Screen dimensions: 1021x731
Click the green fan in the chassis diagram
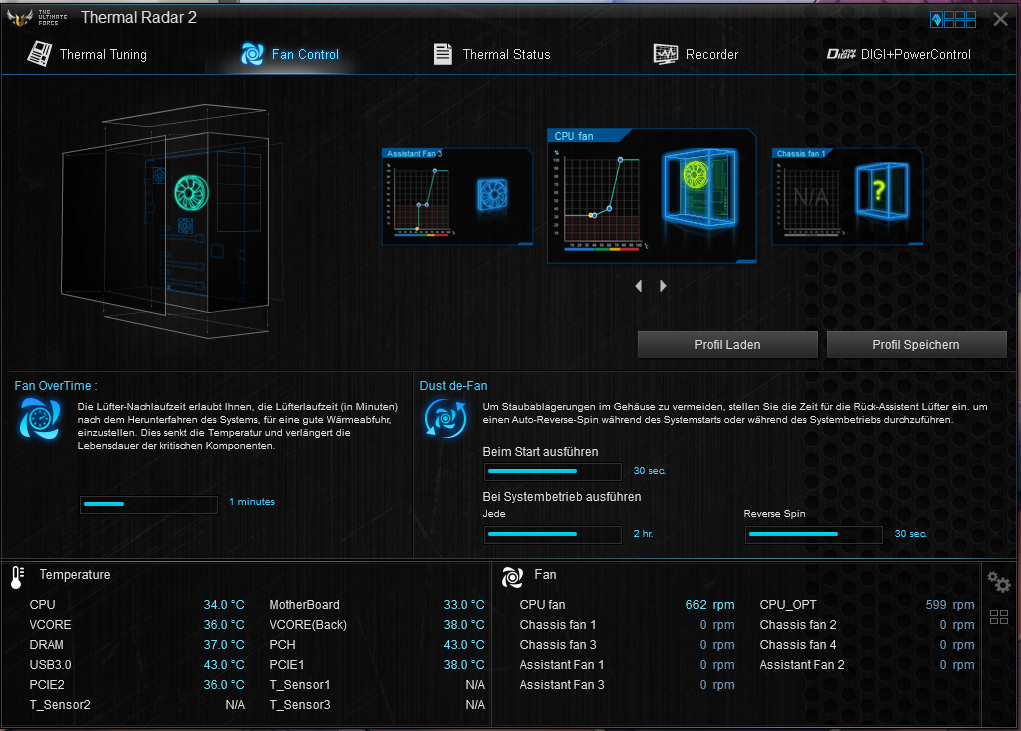[x=191, y=193]
